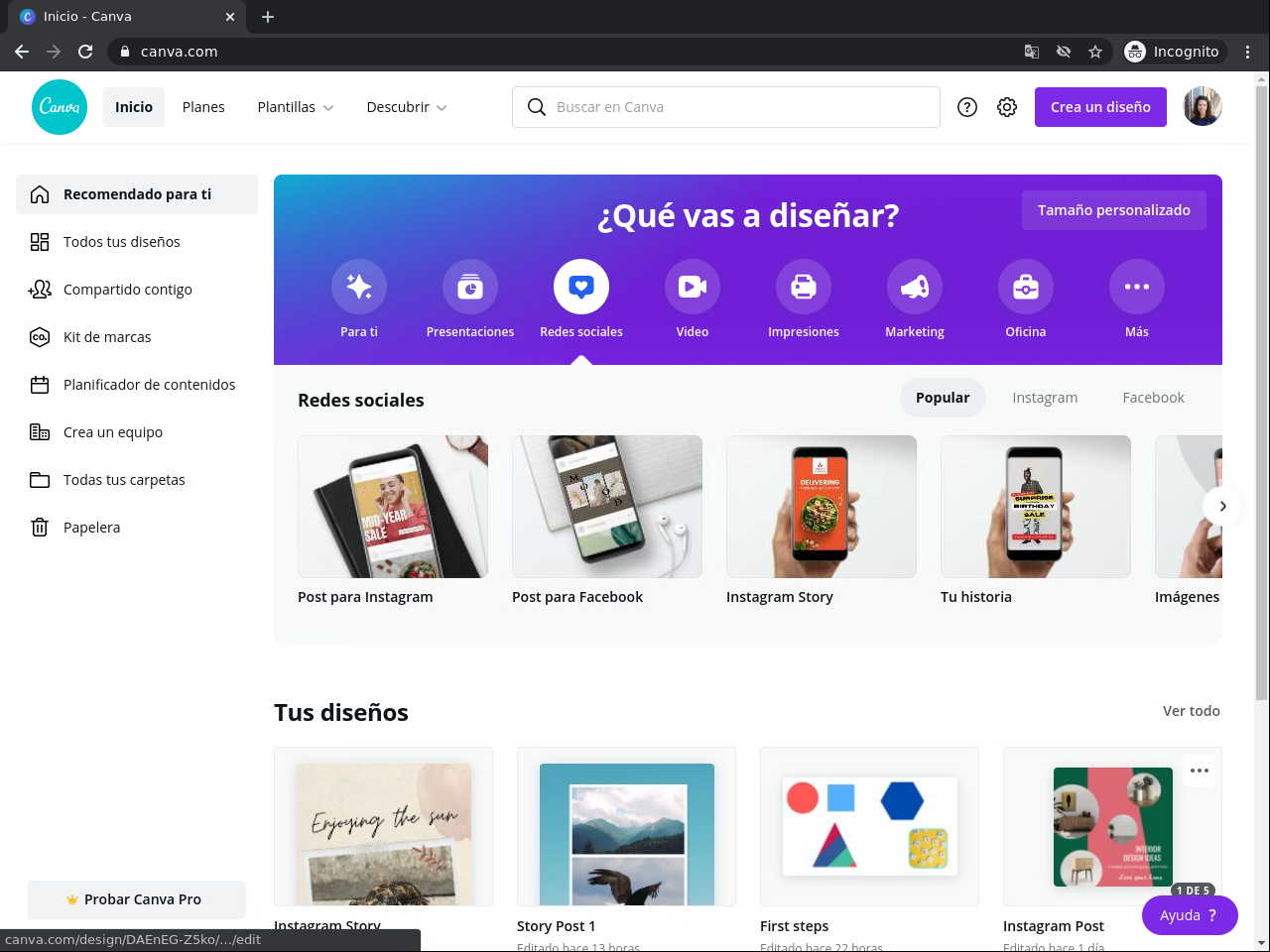Close the Inicio - Canva browser tab

point(230,17)
